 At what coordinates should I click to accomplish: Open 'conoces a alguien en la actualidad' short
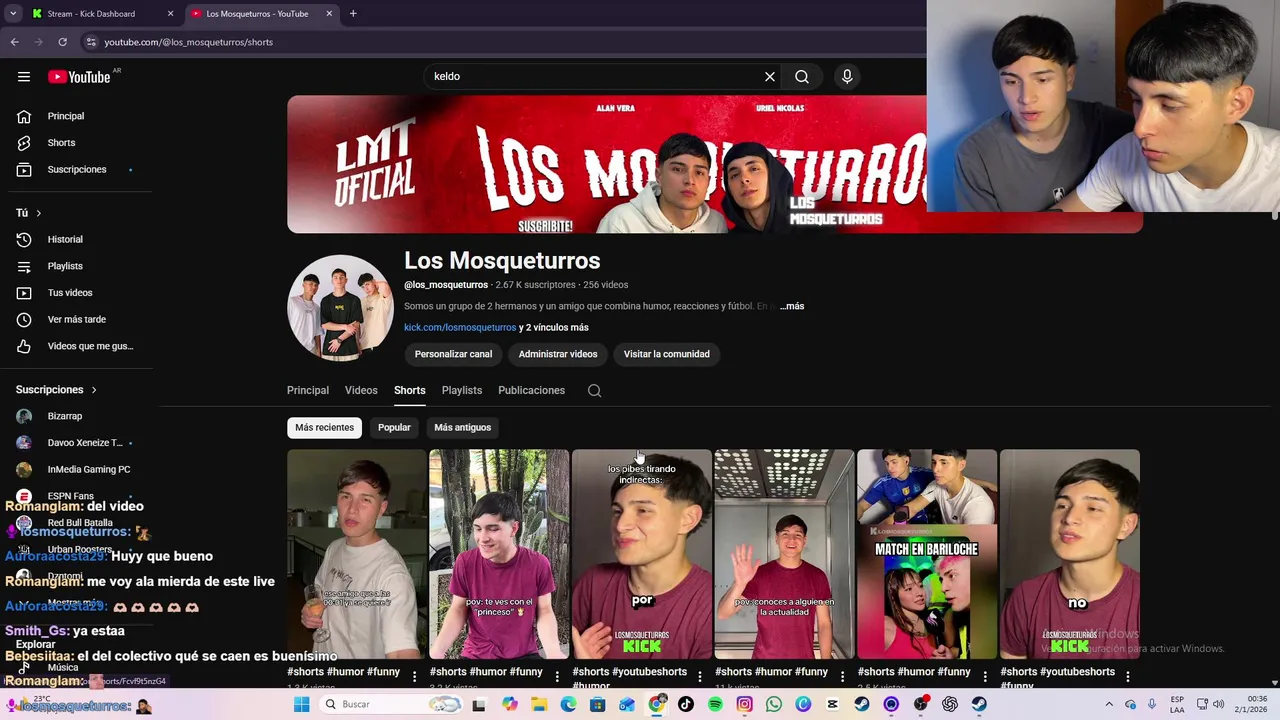click(784, 554)
